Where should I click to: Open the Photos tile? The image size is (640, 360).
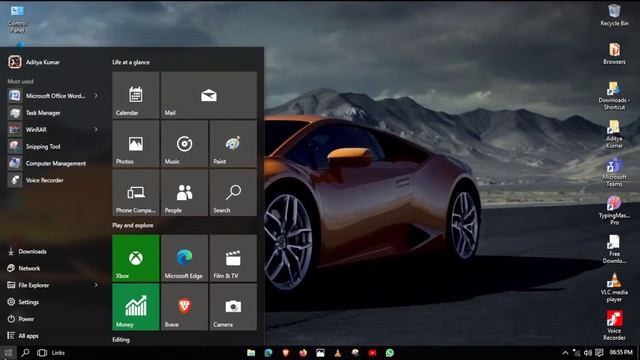tap(136, 144)
